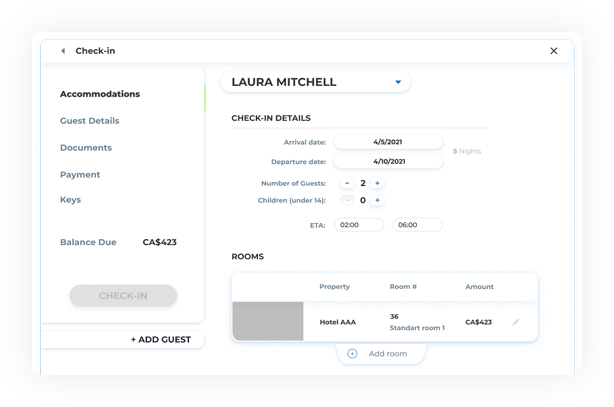Open the Keys section
The height and width of the screenshot is (407, 614).
point(70,200)
